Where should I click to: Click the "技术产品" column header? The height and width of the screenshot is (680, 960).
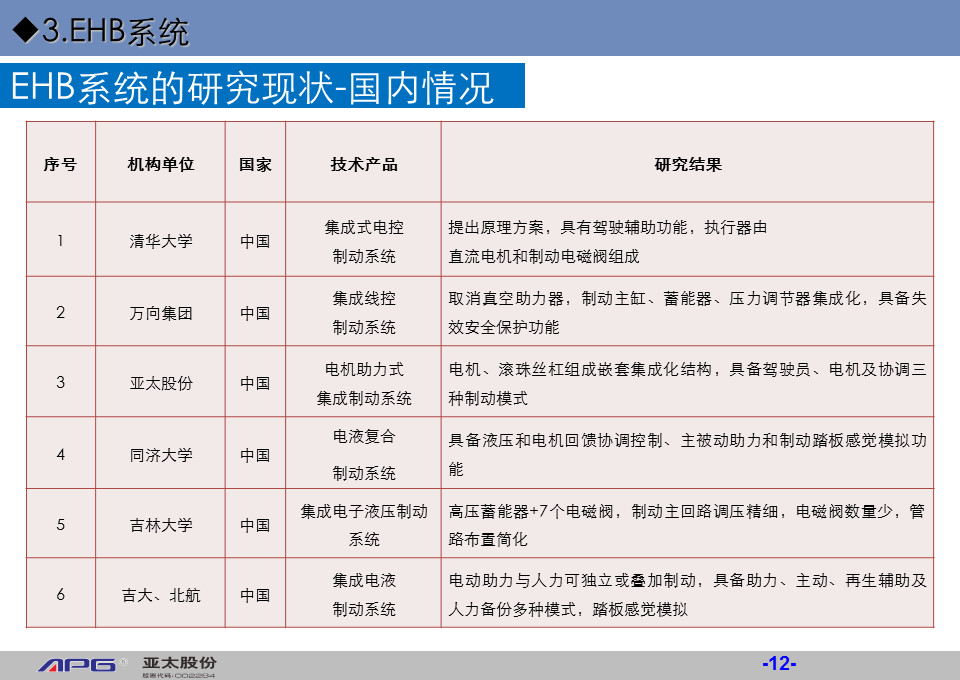pos(364,164)
